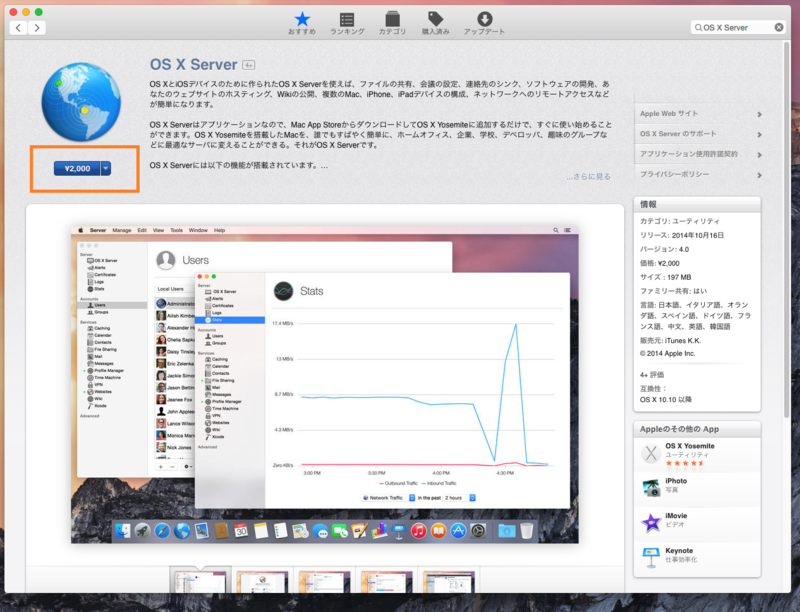Click the iPhoto app icon
800x612 pixels.
tap(651, 488)
